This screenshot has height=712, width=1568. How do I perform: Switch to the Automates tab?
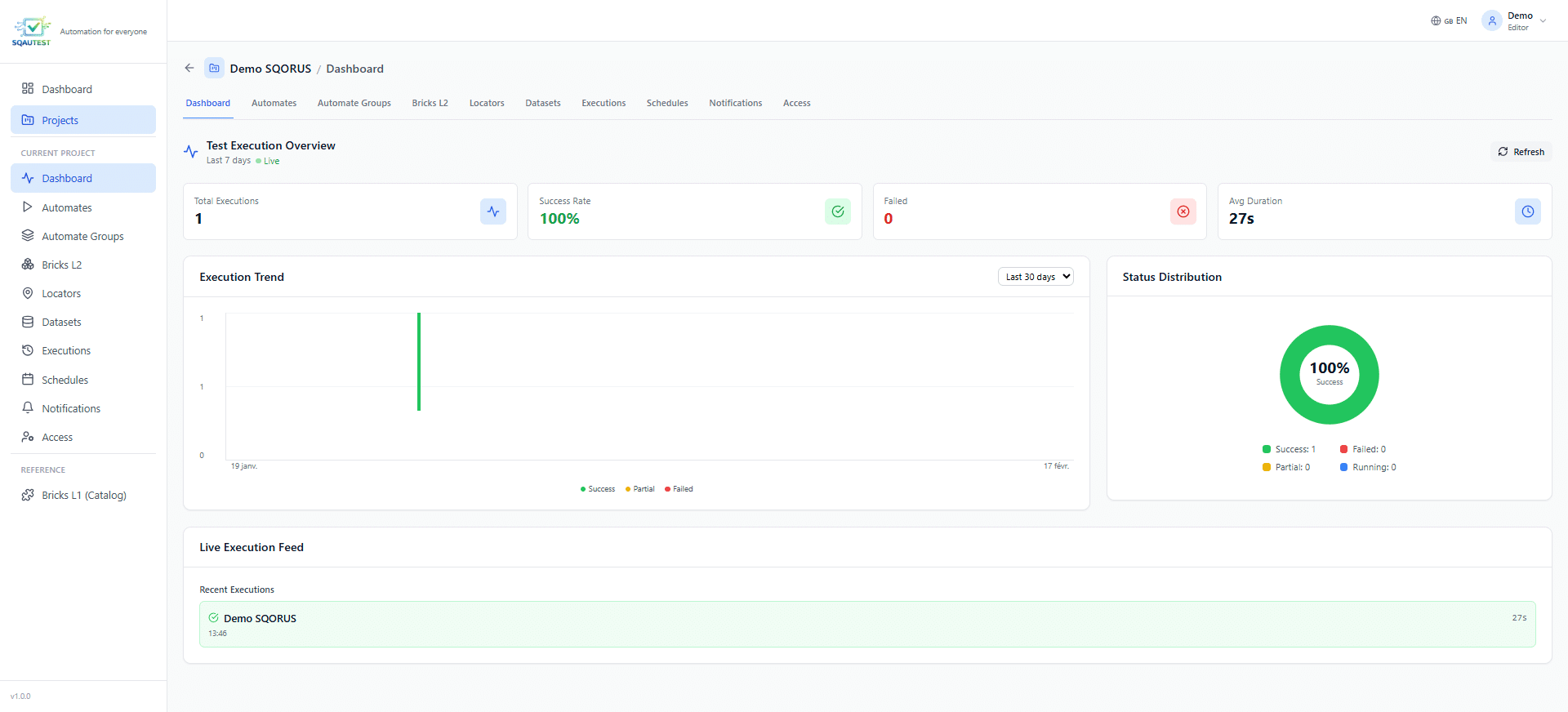[274, 104]
